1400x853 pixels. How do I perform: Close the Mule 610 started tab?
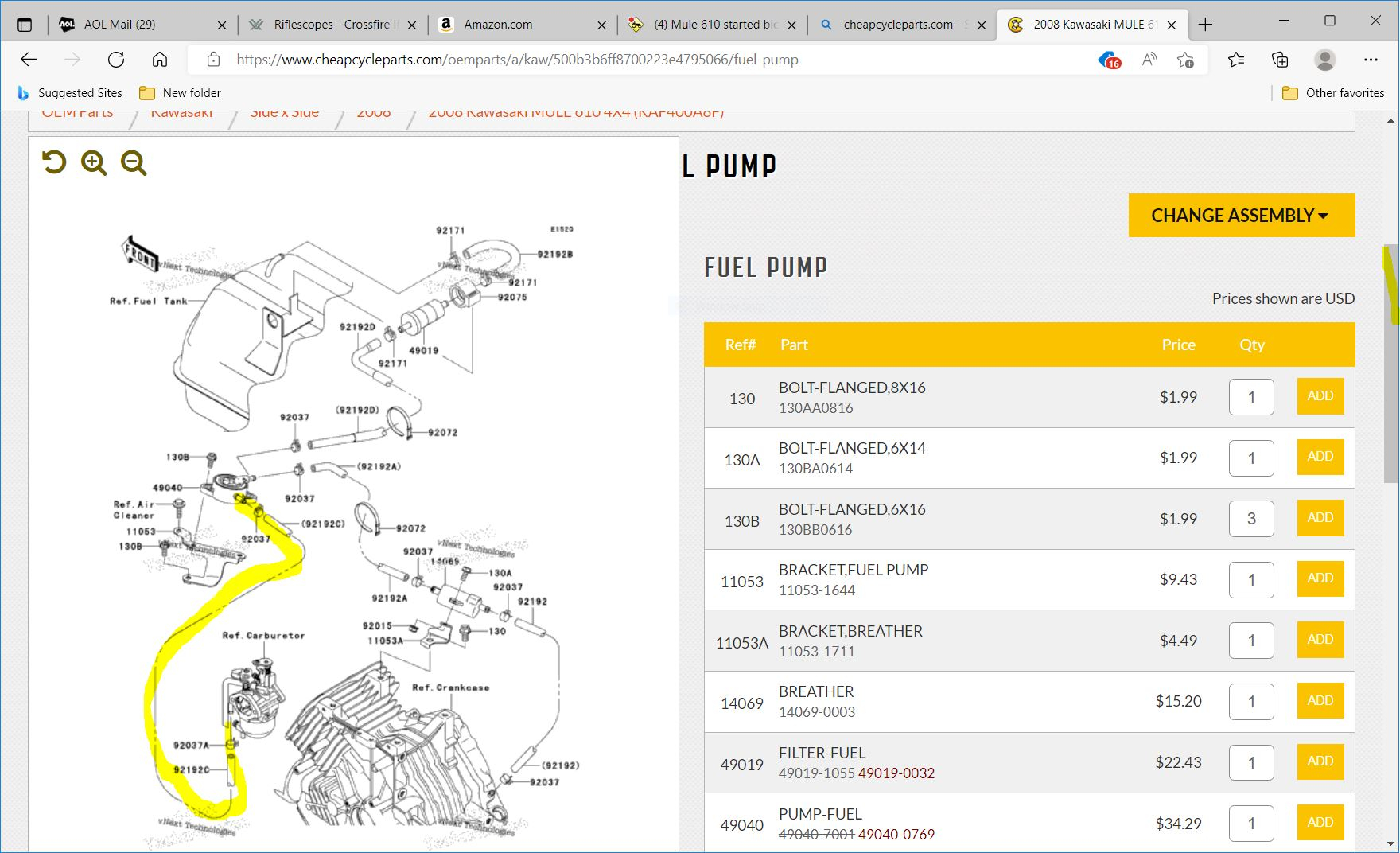tap(791, 25)
